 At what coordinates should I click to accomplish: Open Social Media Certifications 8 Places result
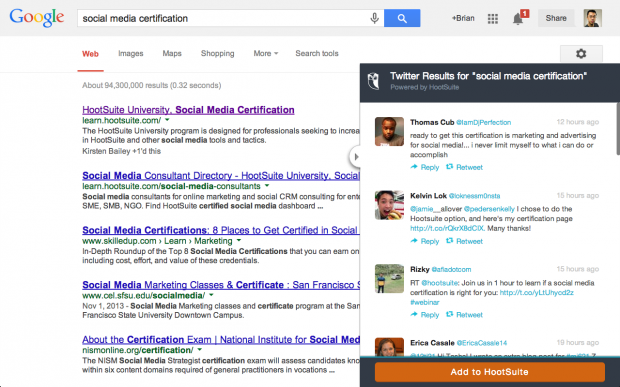point(221,230)
